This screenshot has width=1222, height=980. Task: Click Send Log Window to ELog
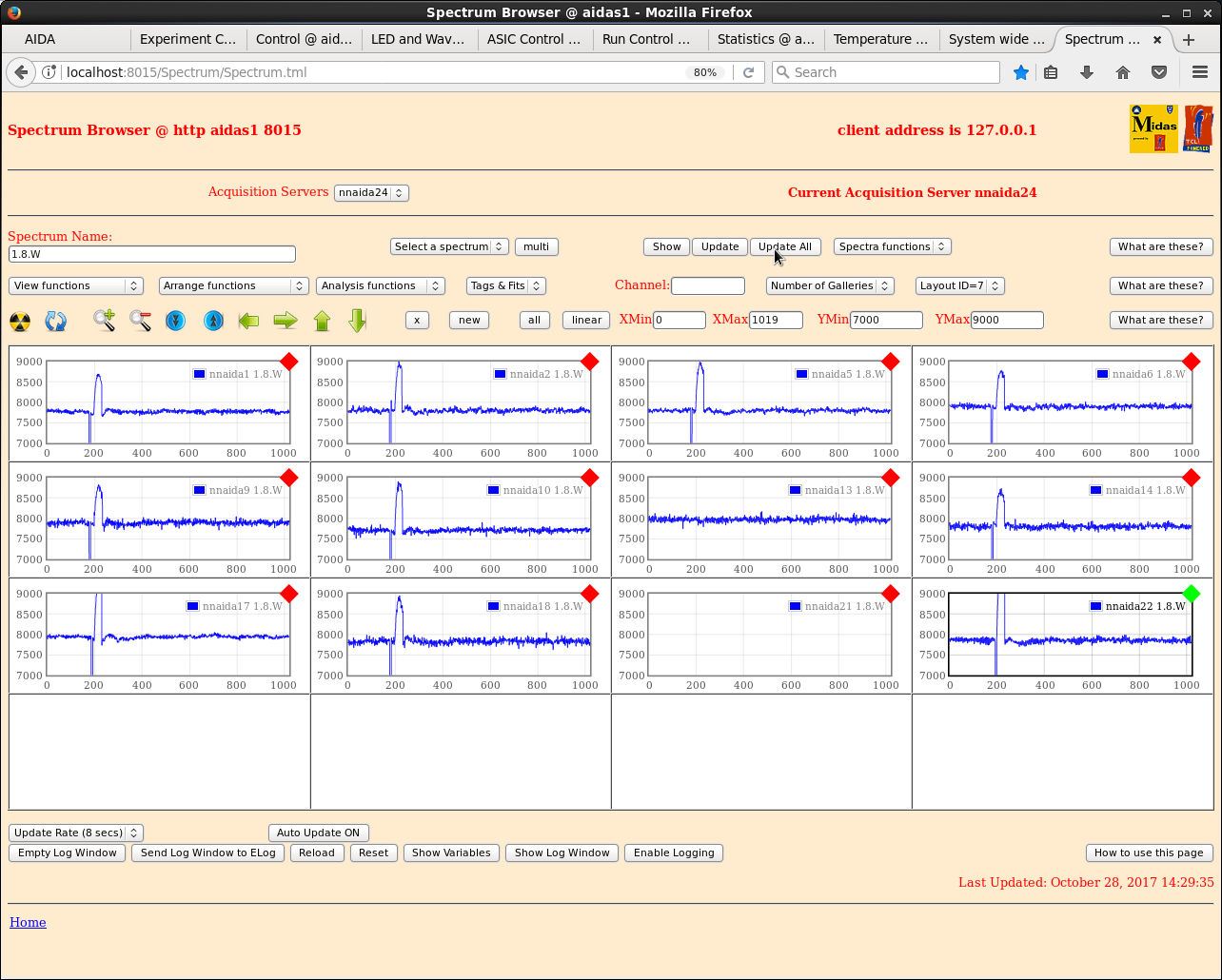208,853
